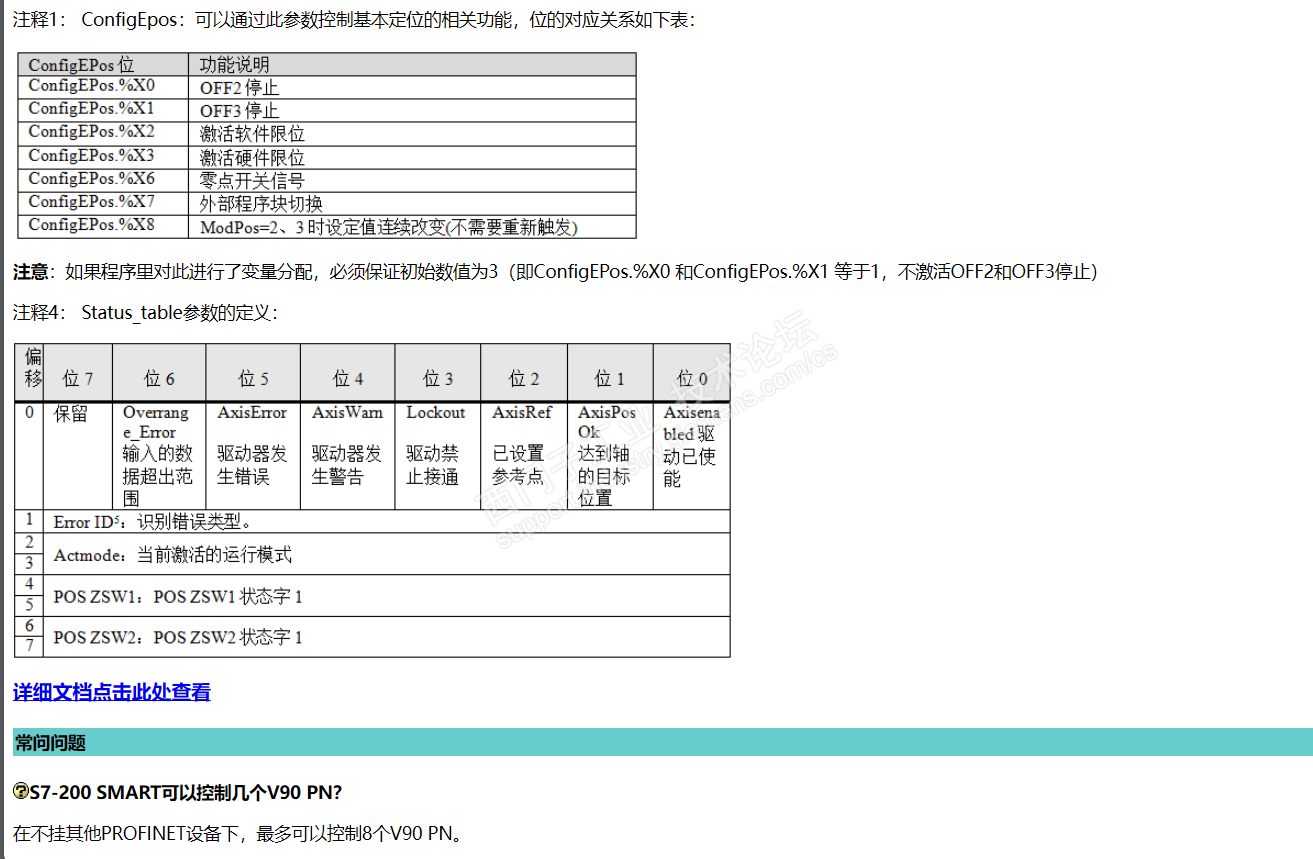Click the 'ConfigEPos 位' column header
The width and height of the screenshot is (1313, 859).
tap(104, 65)
